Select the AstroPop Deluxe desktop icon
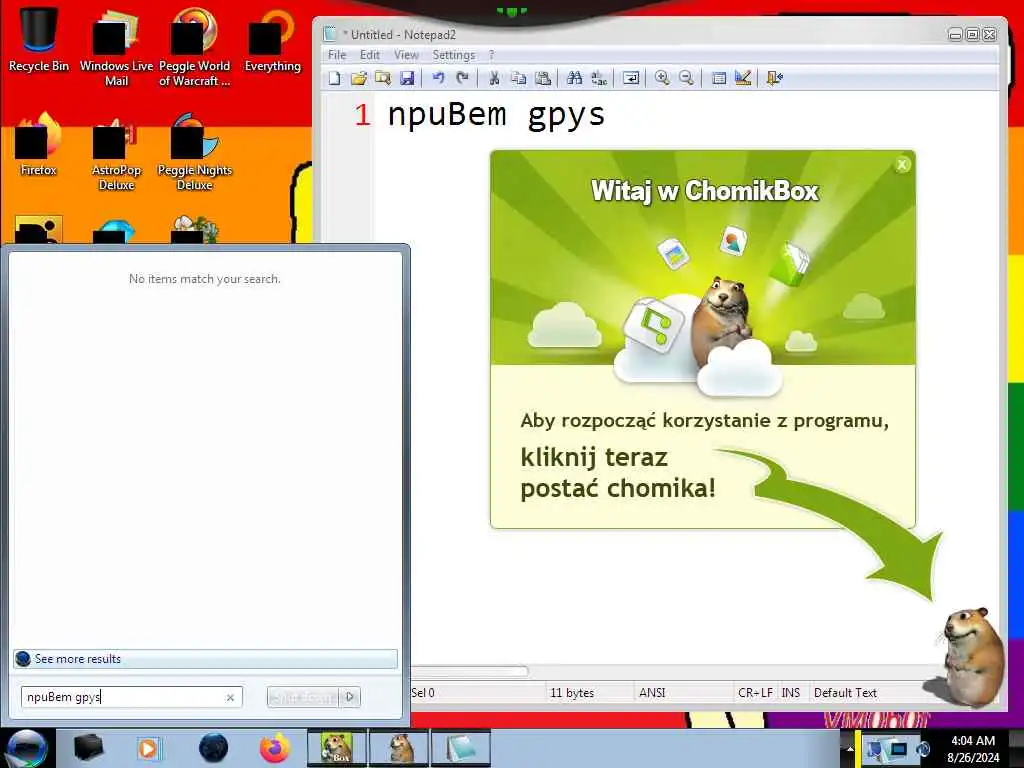This screenshot has height=768, width=1024. tap(116, 153)
